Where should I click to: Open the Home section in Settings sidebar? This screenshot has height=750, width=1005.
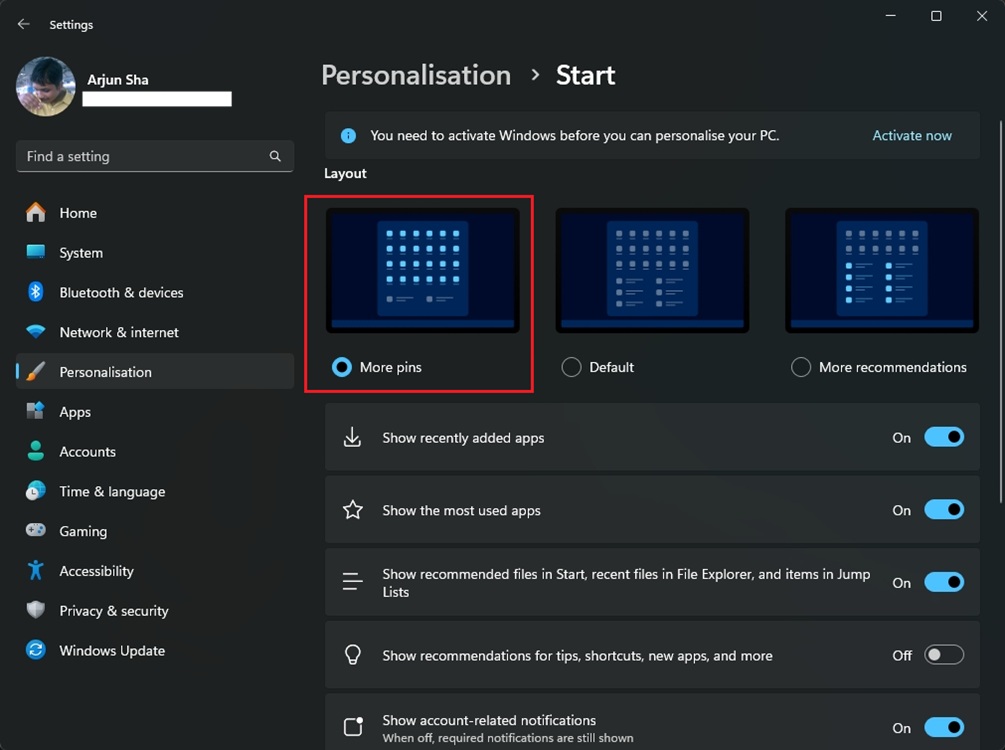(80, 212)
